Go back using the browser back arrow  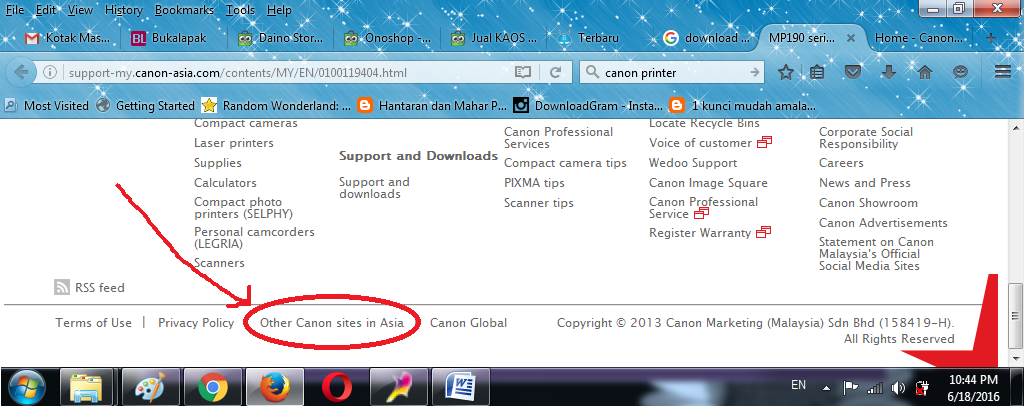[x=21, y=72]
